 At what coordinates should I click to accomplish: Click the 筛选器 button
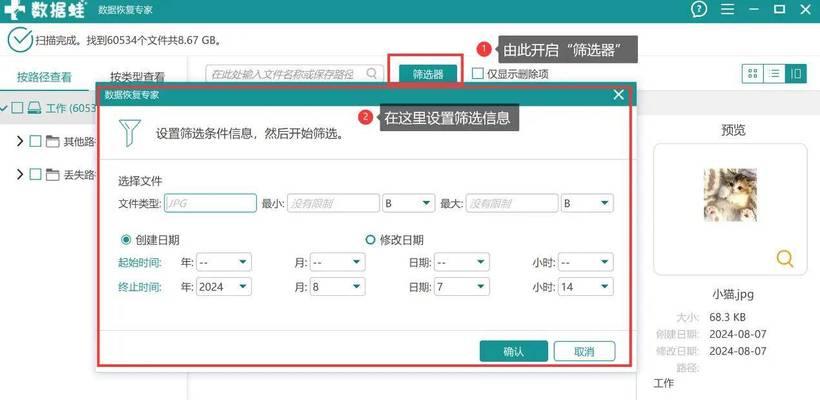(x=428, y=74)
